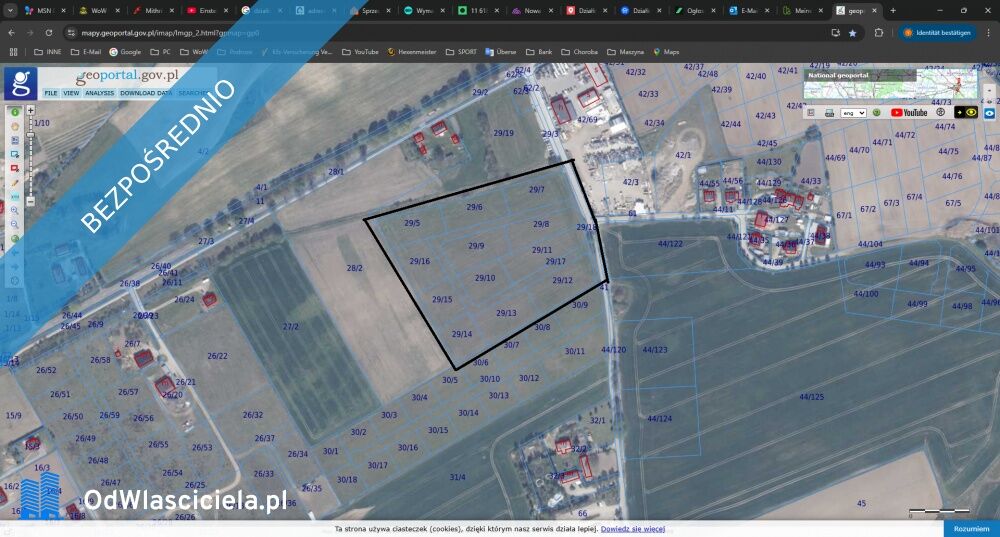Viewport: 1000px width, 537px height.
Task: Open apps grid icon in bookmarks bar
Action: (x=13, y=52)
